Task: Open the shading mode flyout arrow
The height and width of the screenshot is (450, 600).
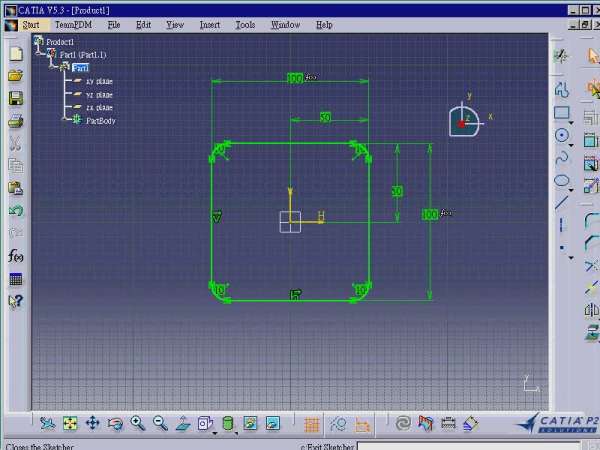Action: 236,433
